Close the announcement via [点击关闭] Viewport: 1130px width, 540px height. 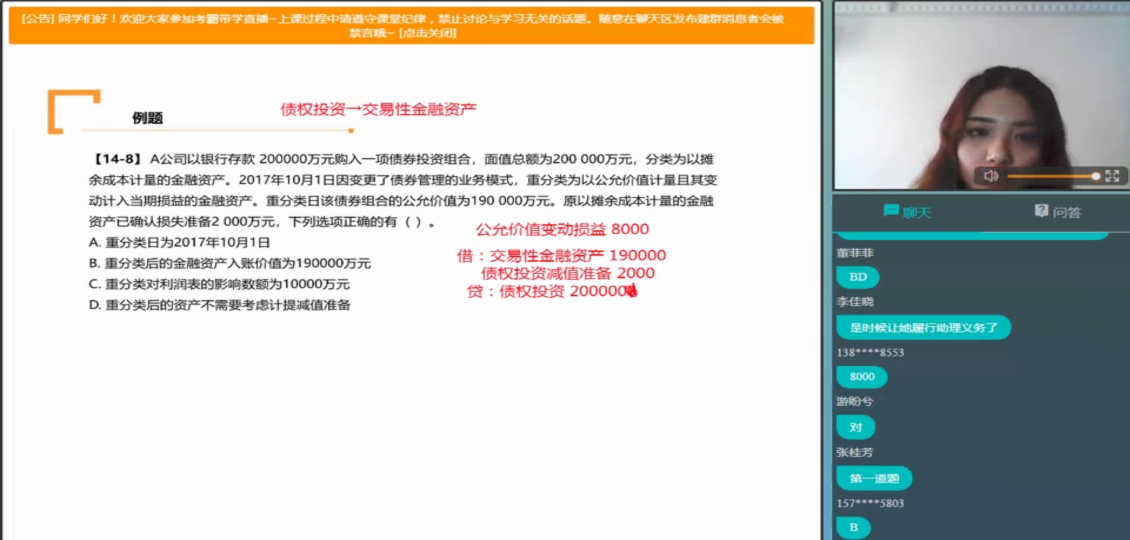tap(427, 32)
